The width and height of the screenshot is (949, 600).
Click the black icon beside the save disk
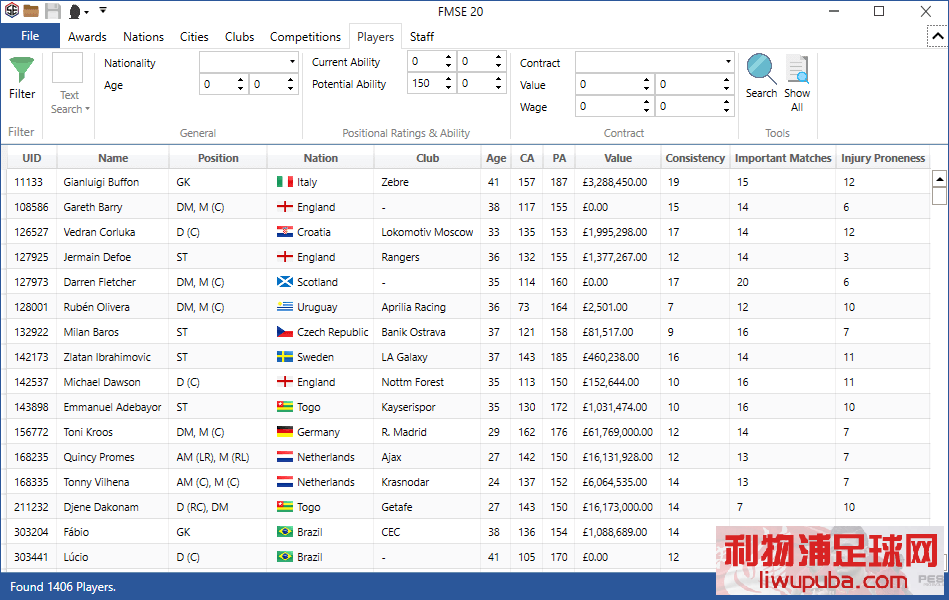pyautogui.click(x=75, y=12)
